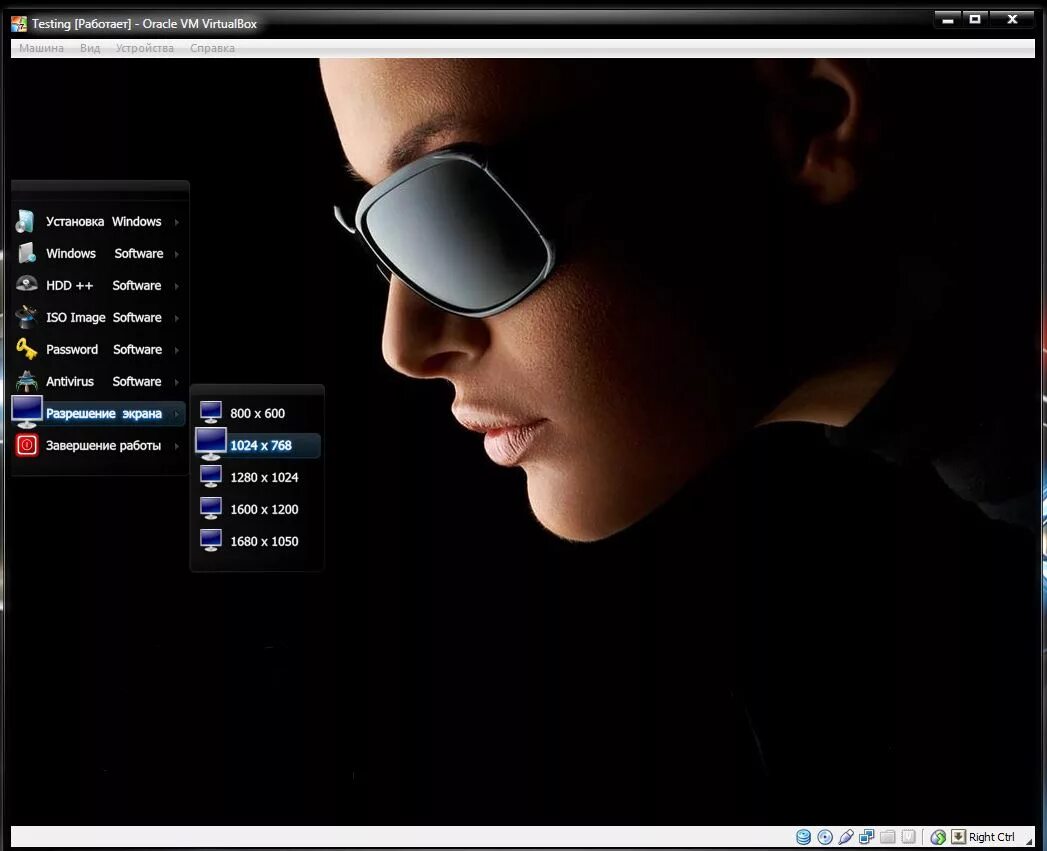Click the hard disk activity status icon
This screenshot has width=1047, height=851.
point(803,837)
